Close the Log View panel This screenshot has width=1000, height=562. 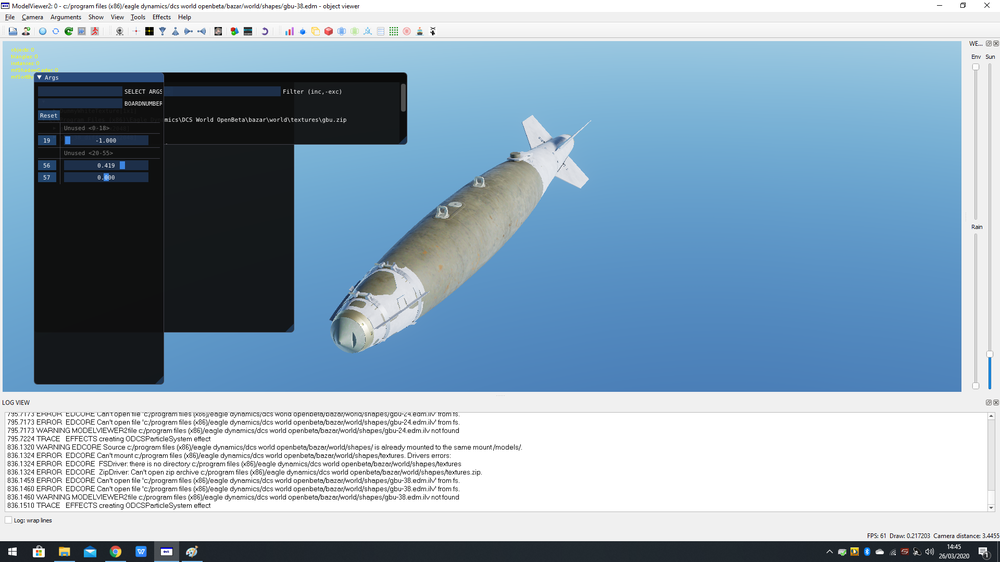click(x=996, y=403)
